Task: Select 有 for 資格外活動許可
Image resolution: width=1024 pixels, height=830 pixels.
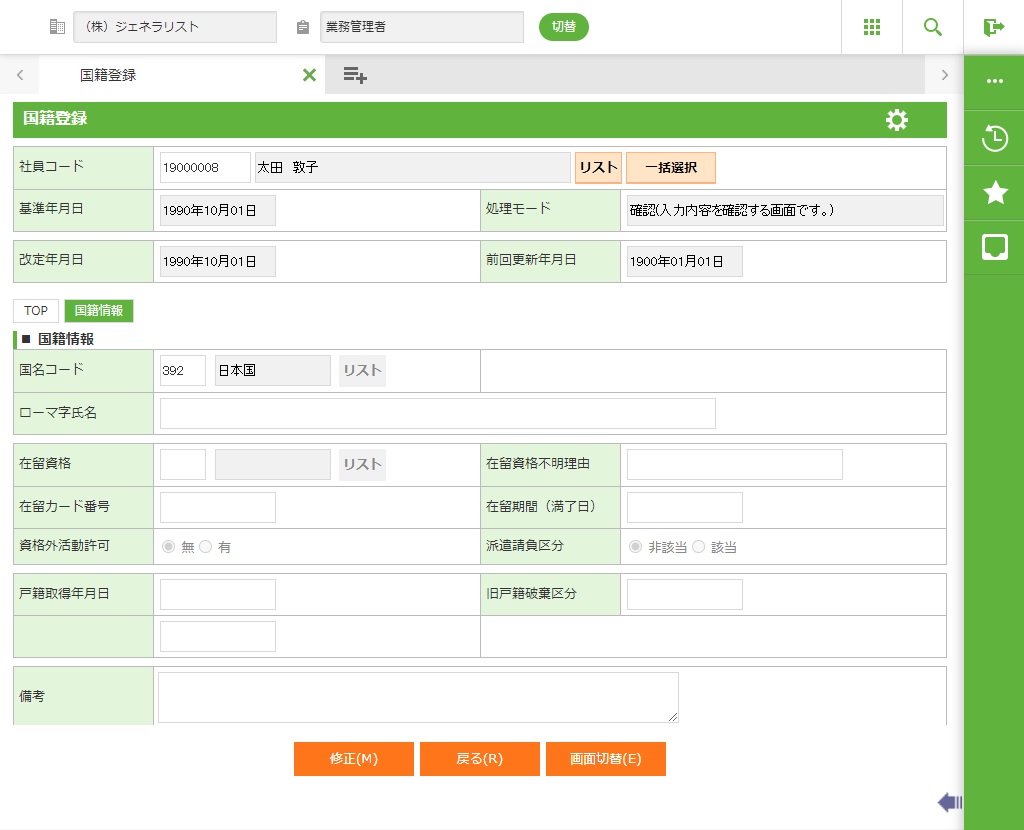Action: pyautogui.click(x=206, y=547)
